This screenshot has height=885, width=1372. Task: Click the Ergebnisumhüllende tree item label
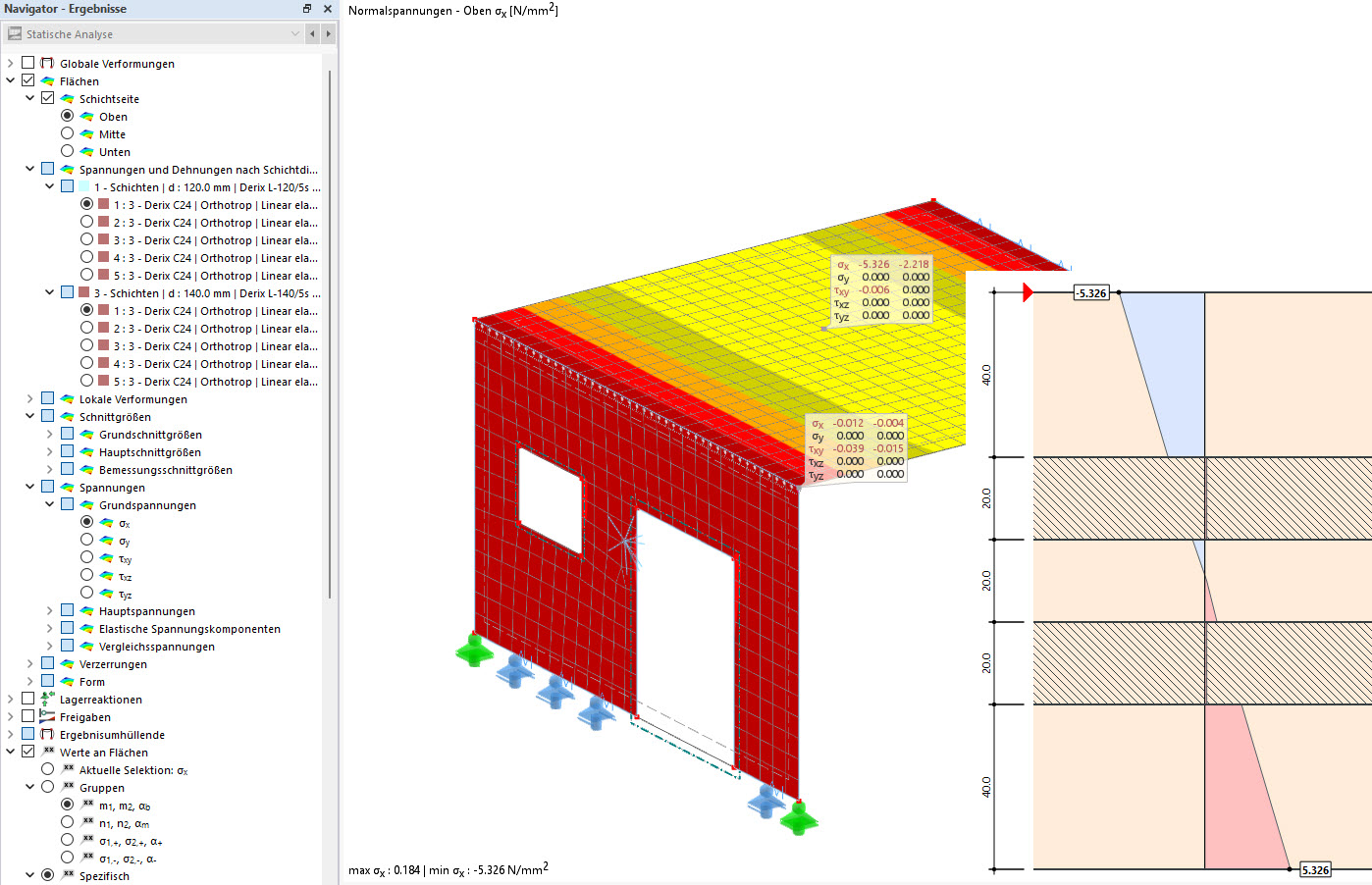[x=112, y=735]
